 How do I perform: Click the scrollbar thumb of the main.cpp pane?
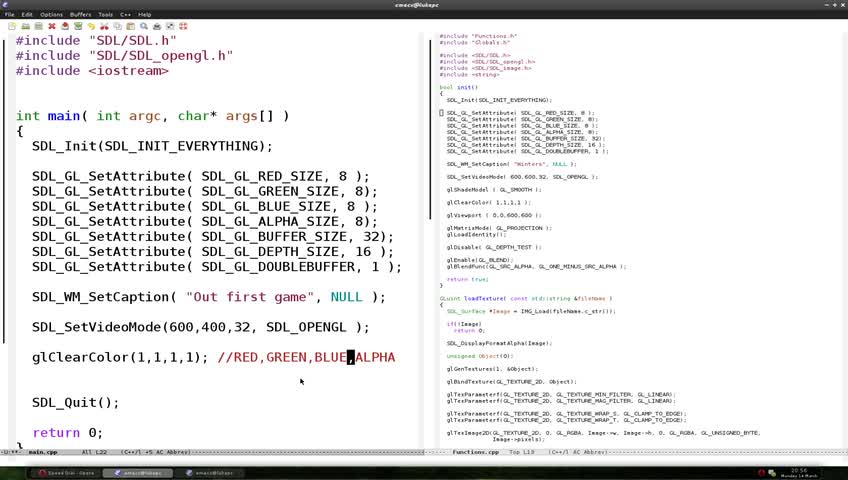[x=4, y=190]
